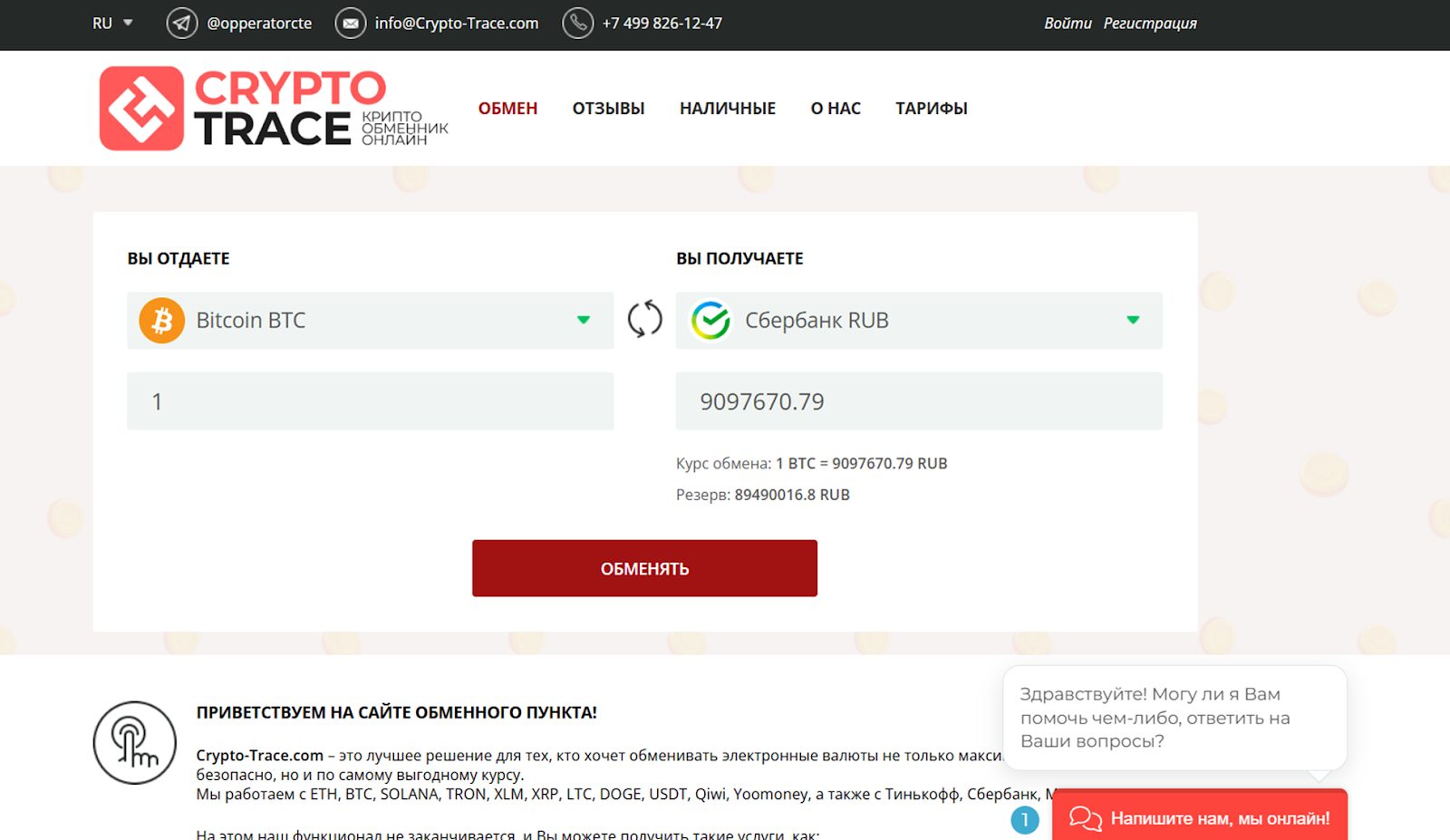
Task: Click the ВЫ ОТДАЕТЕ label
Action: pyautogui.click(x=179, y=258)
